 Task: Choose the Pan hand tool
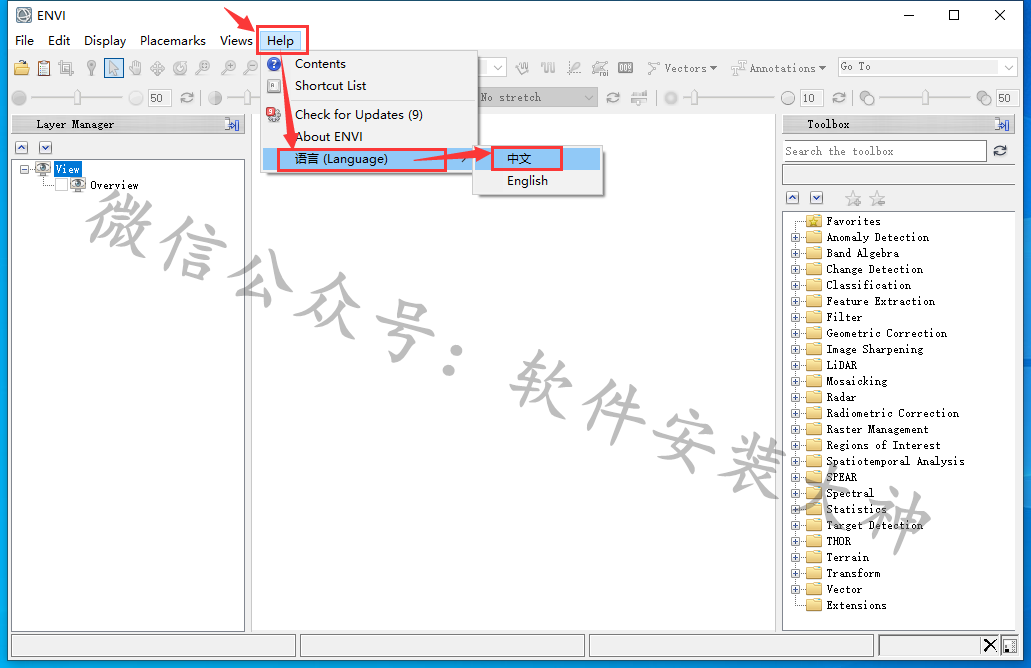click(x=135, y=68)
